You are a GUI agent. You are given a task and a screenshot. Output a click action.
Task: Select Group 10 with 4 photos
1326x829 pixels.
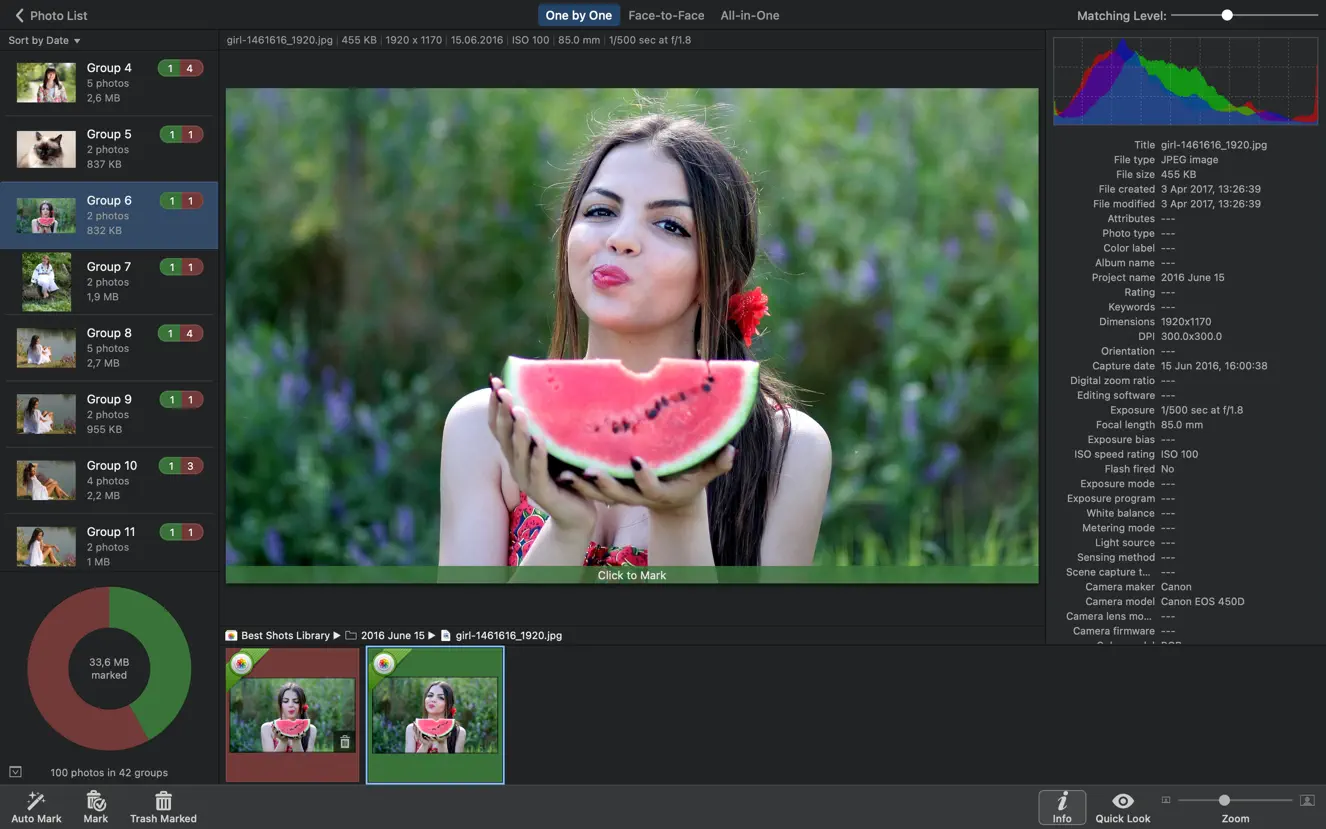click(108, 479)
